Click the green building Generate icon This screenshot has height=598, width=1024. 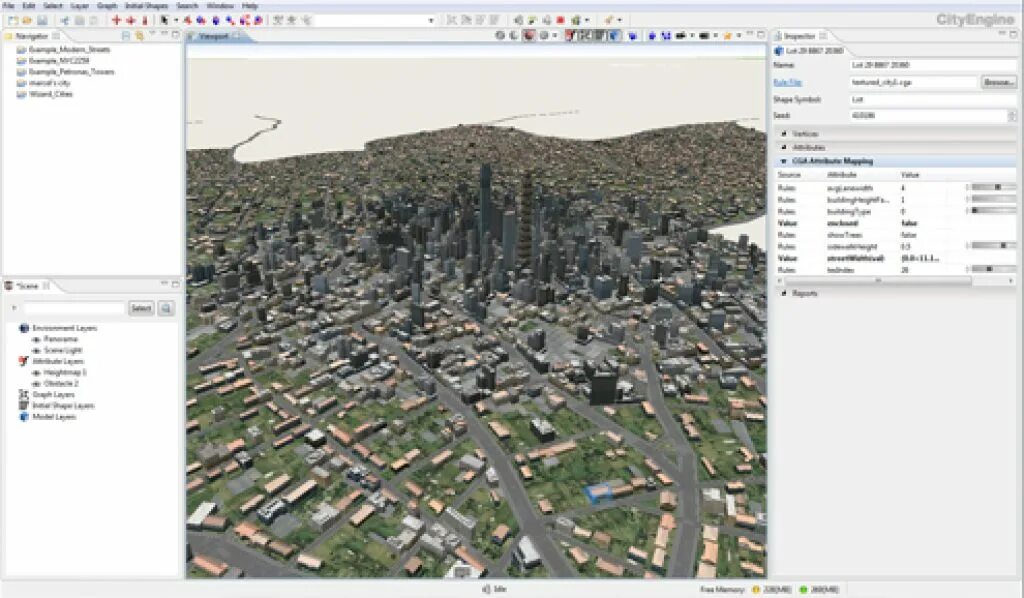[576, 20]
